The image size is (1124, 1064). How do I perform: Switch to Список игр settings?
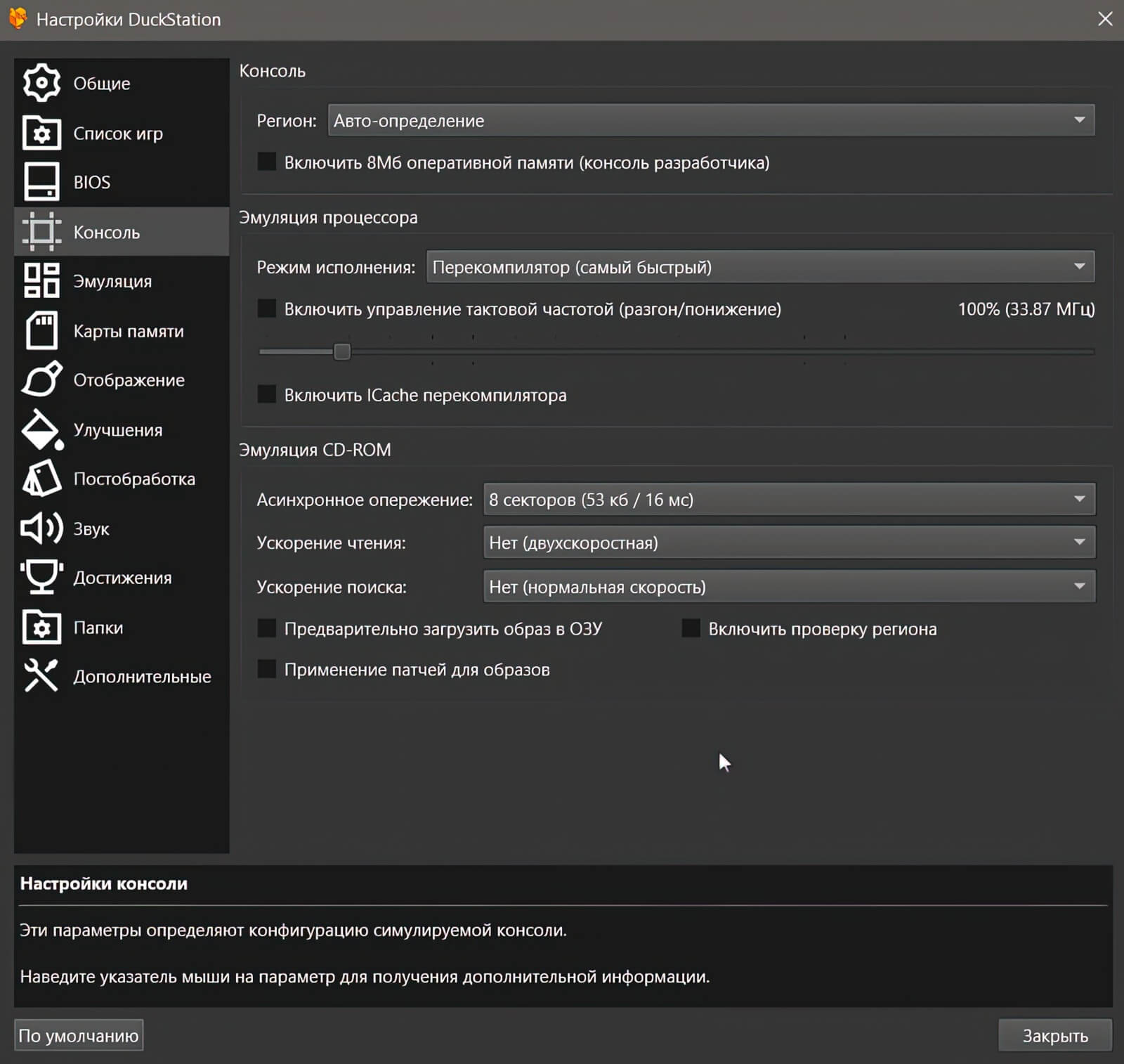coord(118,134)
